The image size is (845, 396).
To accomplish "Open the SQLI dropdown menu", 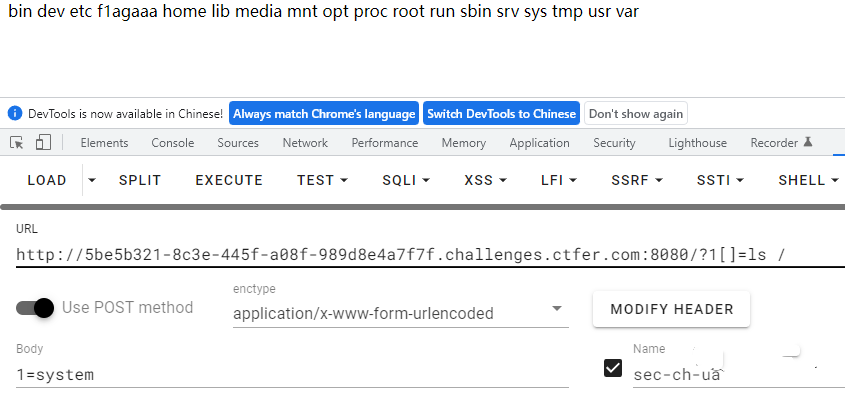I will 406,180.
